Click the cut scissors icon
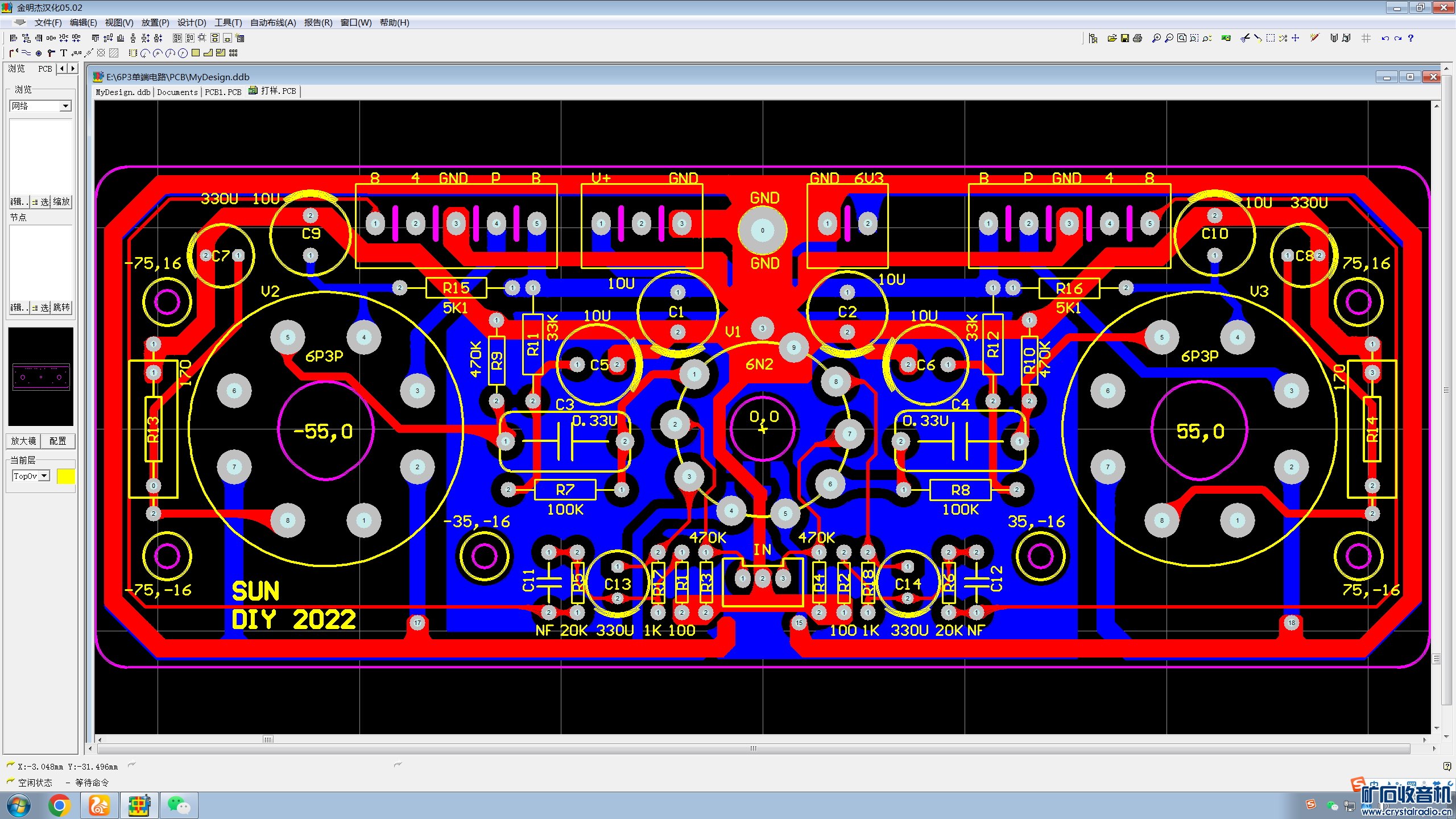Screen dimensions: 1456x819 tap(1245, 38)
